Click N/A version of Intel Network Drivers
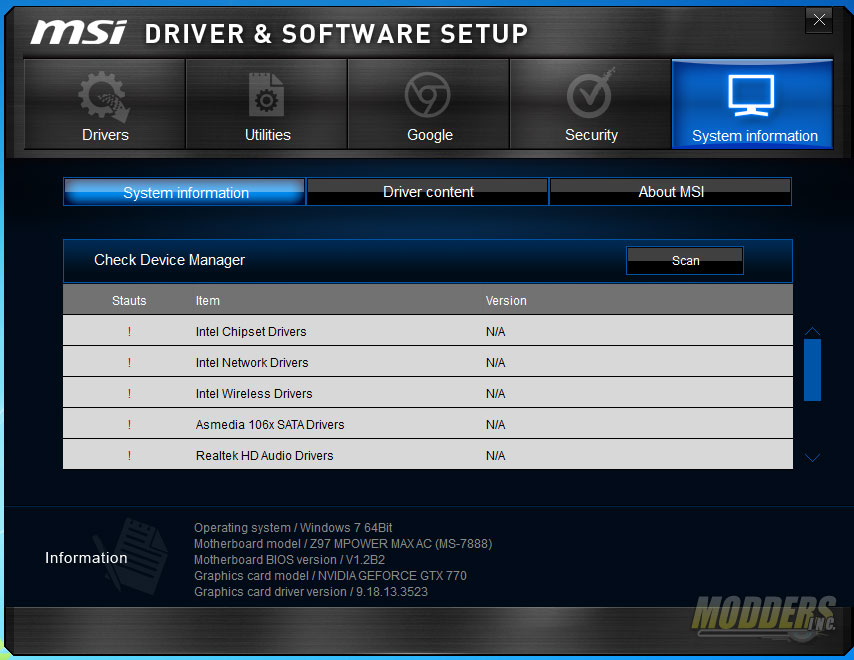Screen dimensions: 854x660 pyautogui.click(x=496, y=363)
